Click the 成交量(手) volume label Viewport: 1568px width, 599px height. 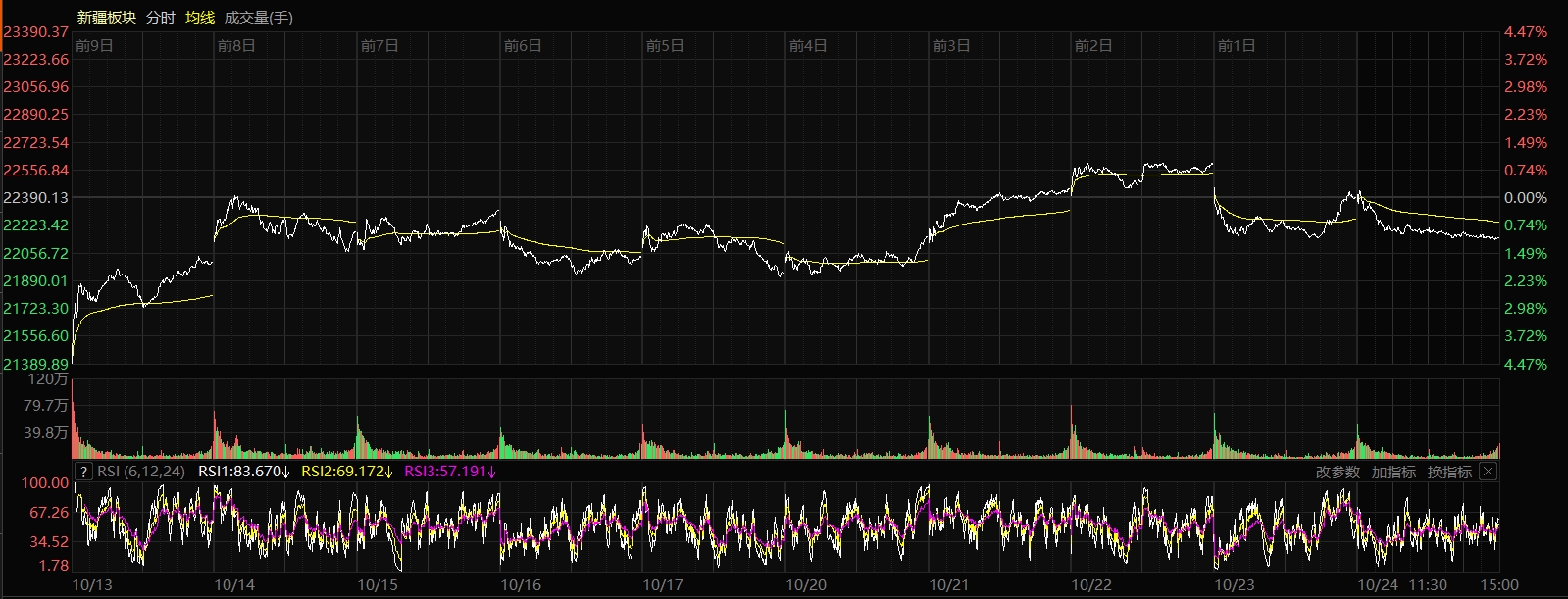click(258, 17)
